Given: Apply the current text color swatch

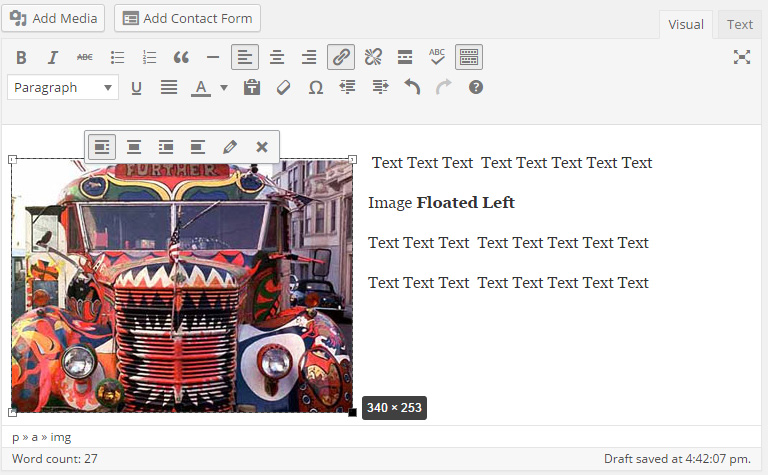Looking at the screenshot, I should pyautogui.click(x=200, y=88).
